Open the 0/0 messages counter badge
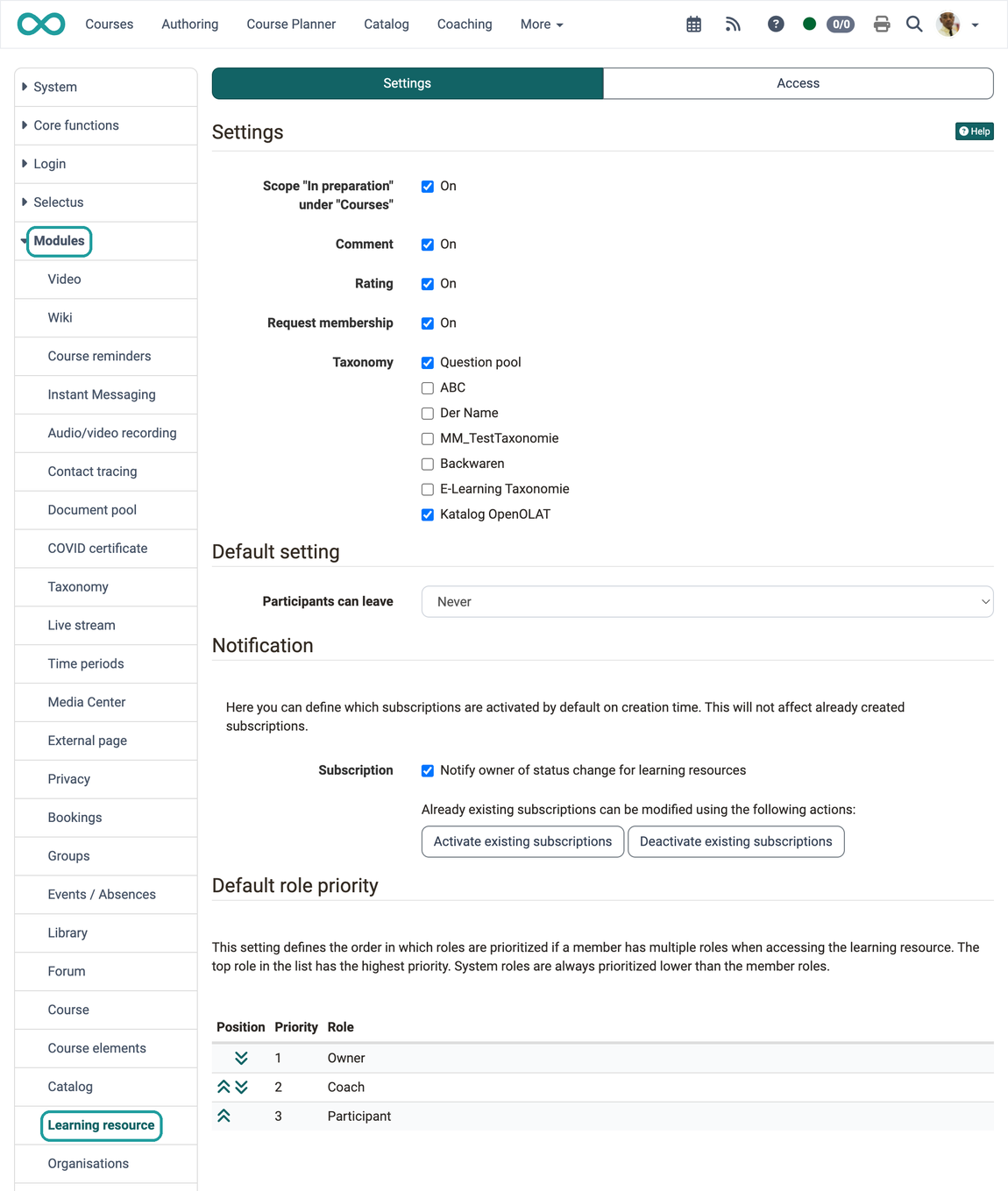The height and width of the screenshot is (1191, 1008). (841, 25)
